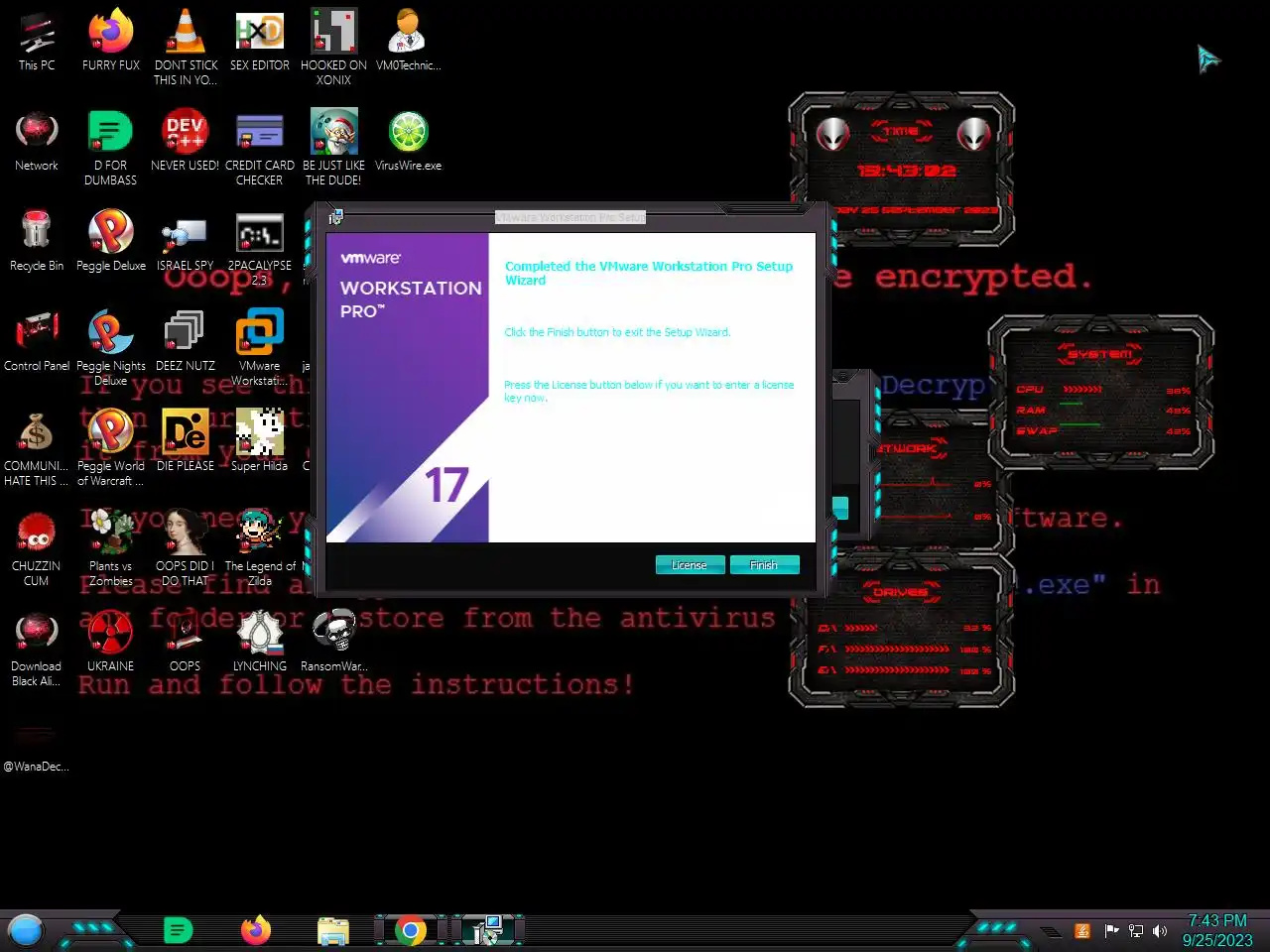This screenshot has height=952, width=1270.
Task: Open Firefox from the taskbar
Action: [256, 930]
